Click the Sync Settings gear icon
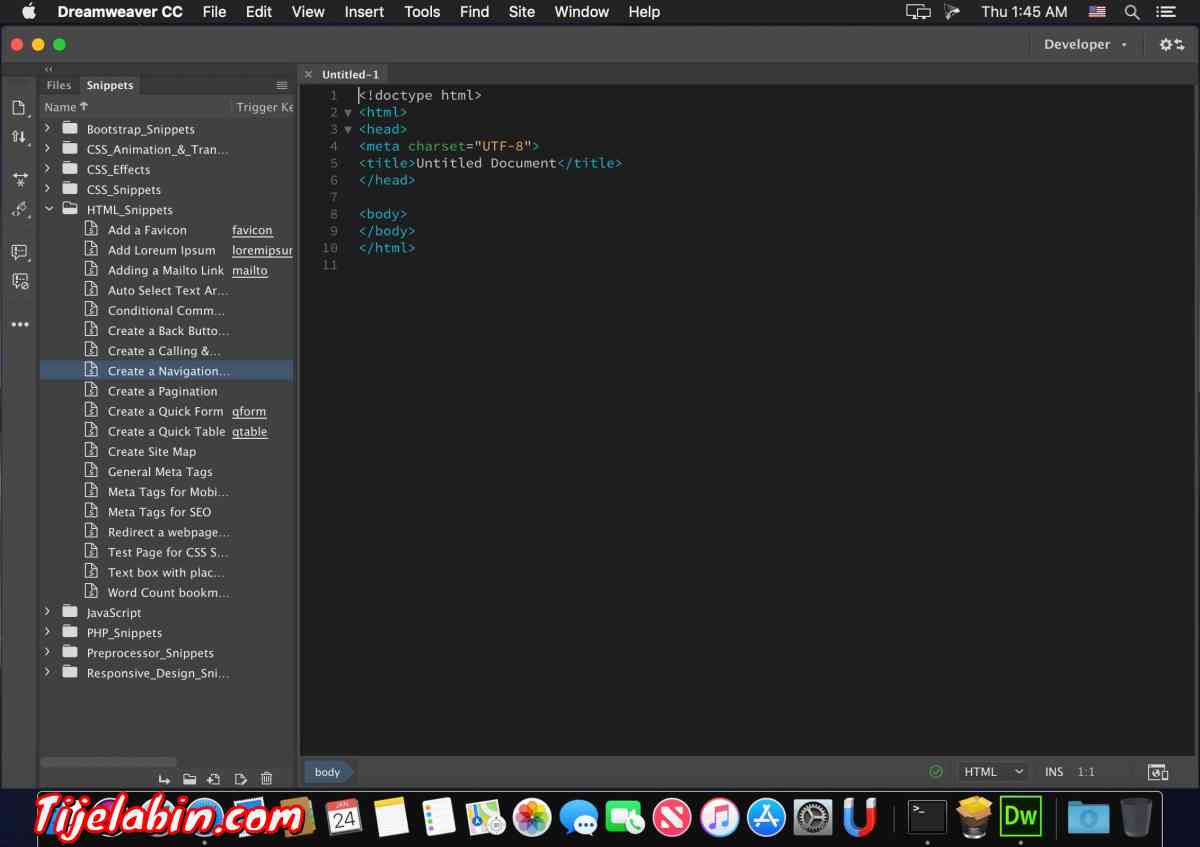Viewport: 1200px width, 847px height. pyautogui.click(x=1170, y=44)
